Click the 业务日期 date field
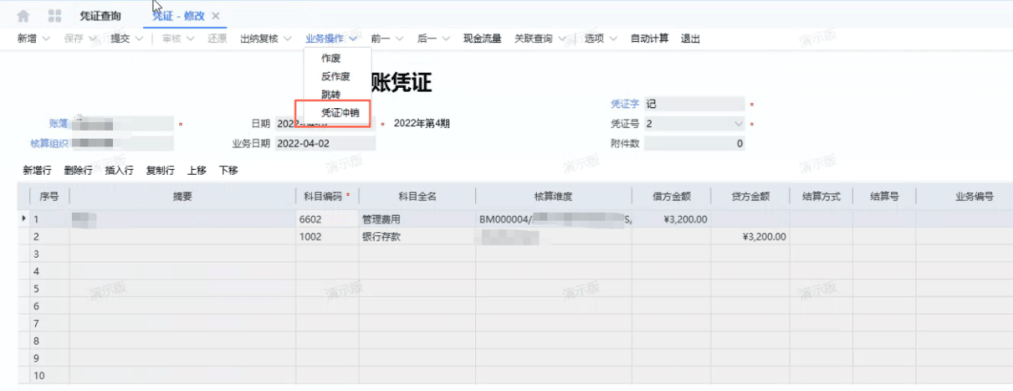1013x391 pixels. pos(325,143)
